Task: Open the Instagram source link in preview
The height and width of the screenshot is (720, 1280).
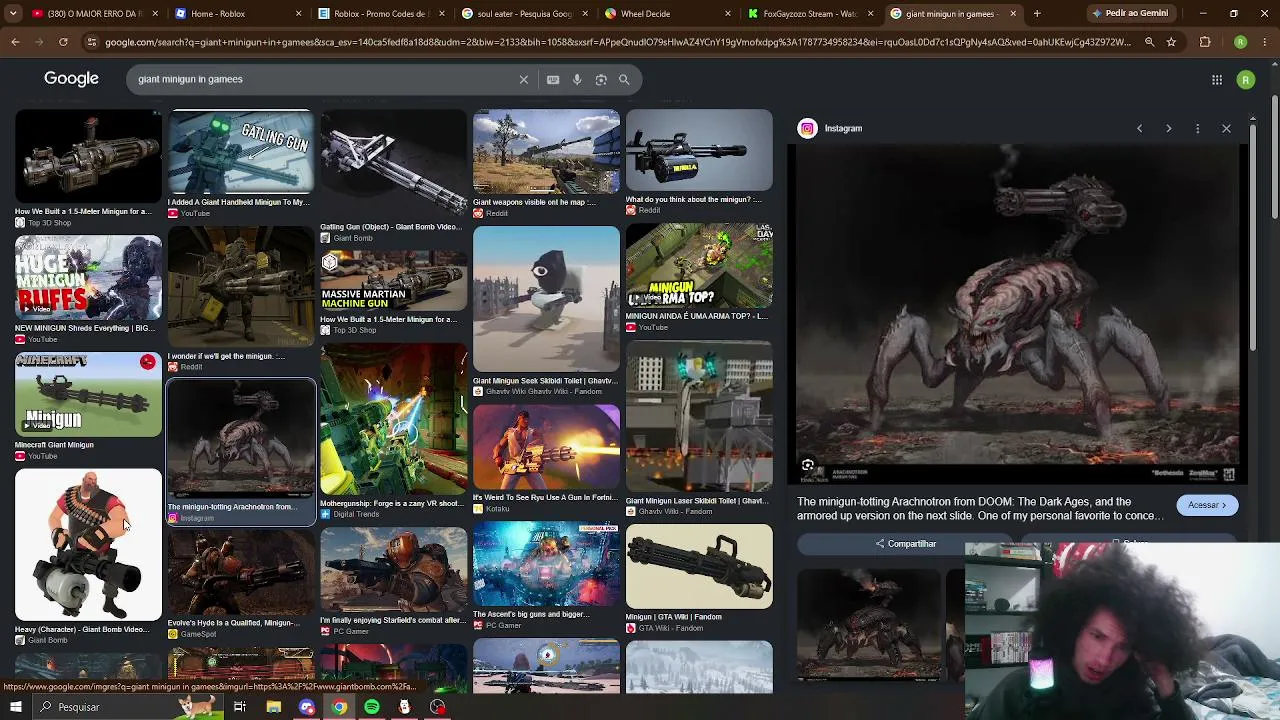Action: coord(843,128)
